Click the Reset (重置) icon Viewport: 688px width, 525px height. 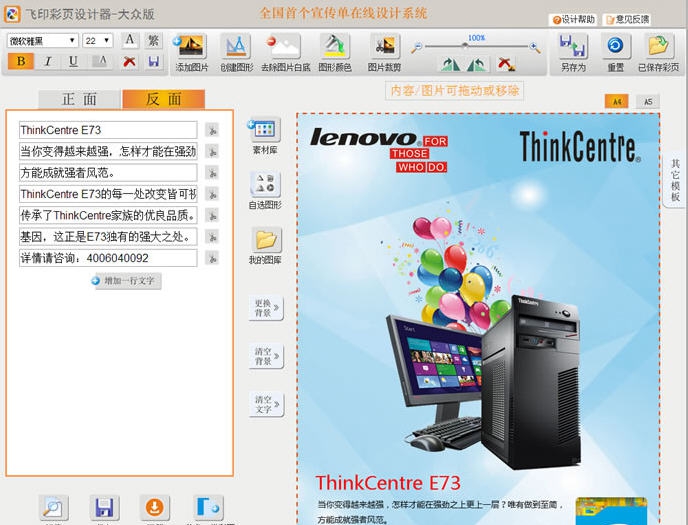(615, 46)
